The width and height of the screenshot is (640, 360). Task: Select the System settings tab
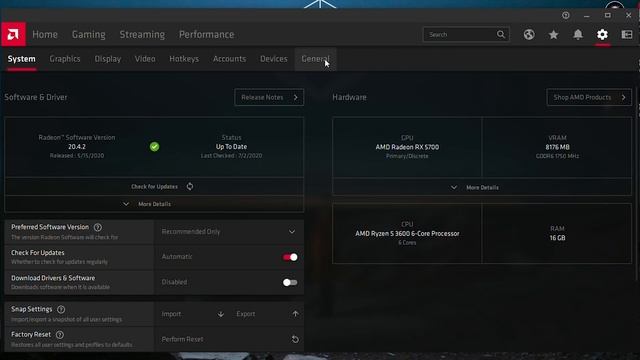tap(22, 59)
